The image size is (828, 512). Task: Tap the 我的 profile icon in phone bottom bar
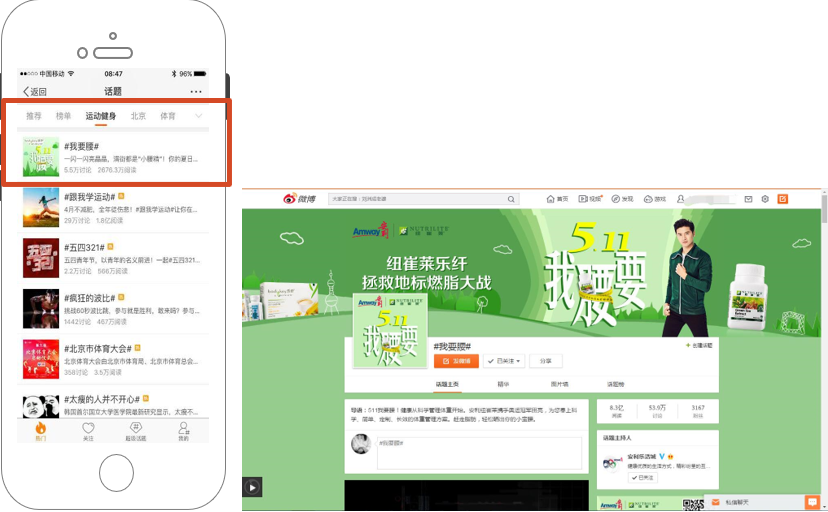point(183,428)
